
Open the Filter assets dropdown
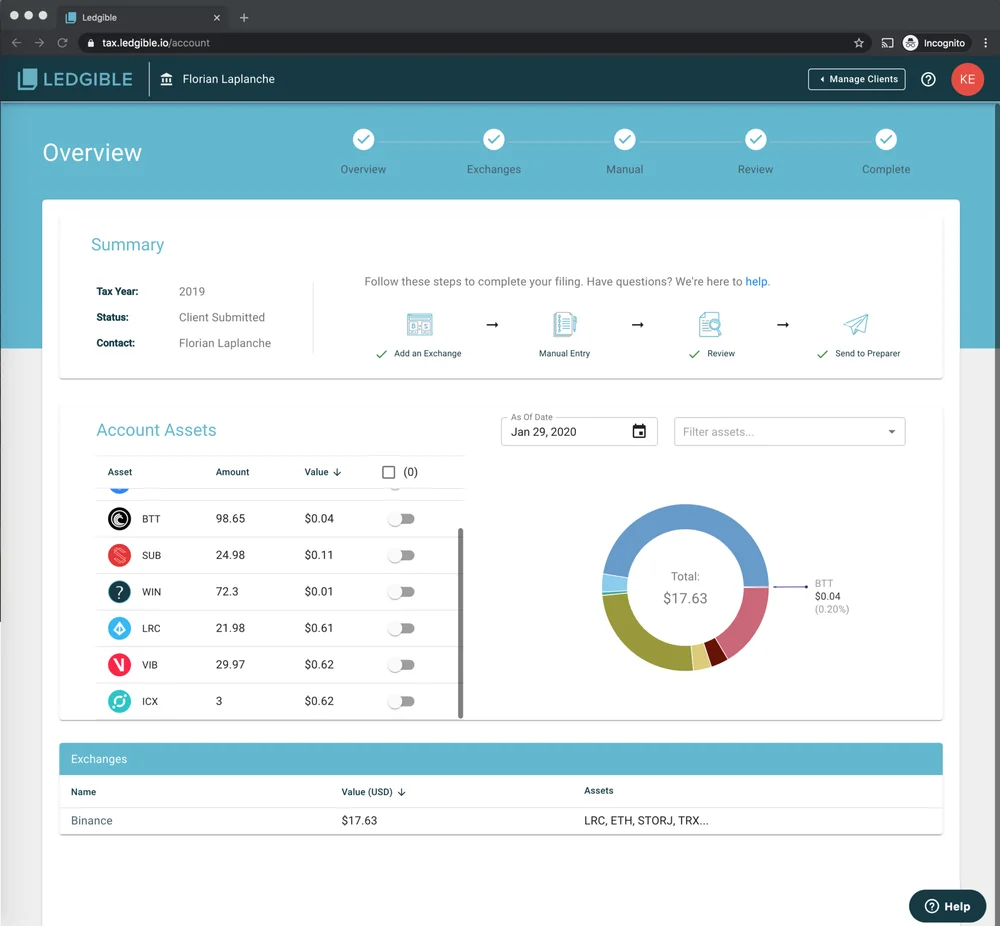tap(789, 431)
